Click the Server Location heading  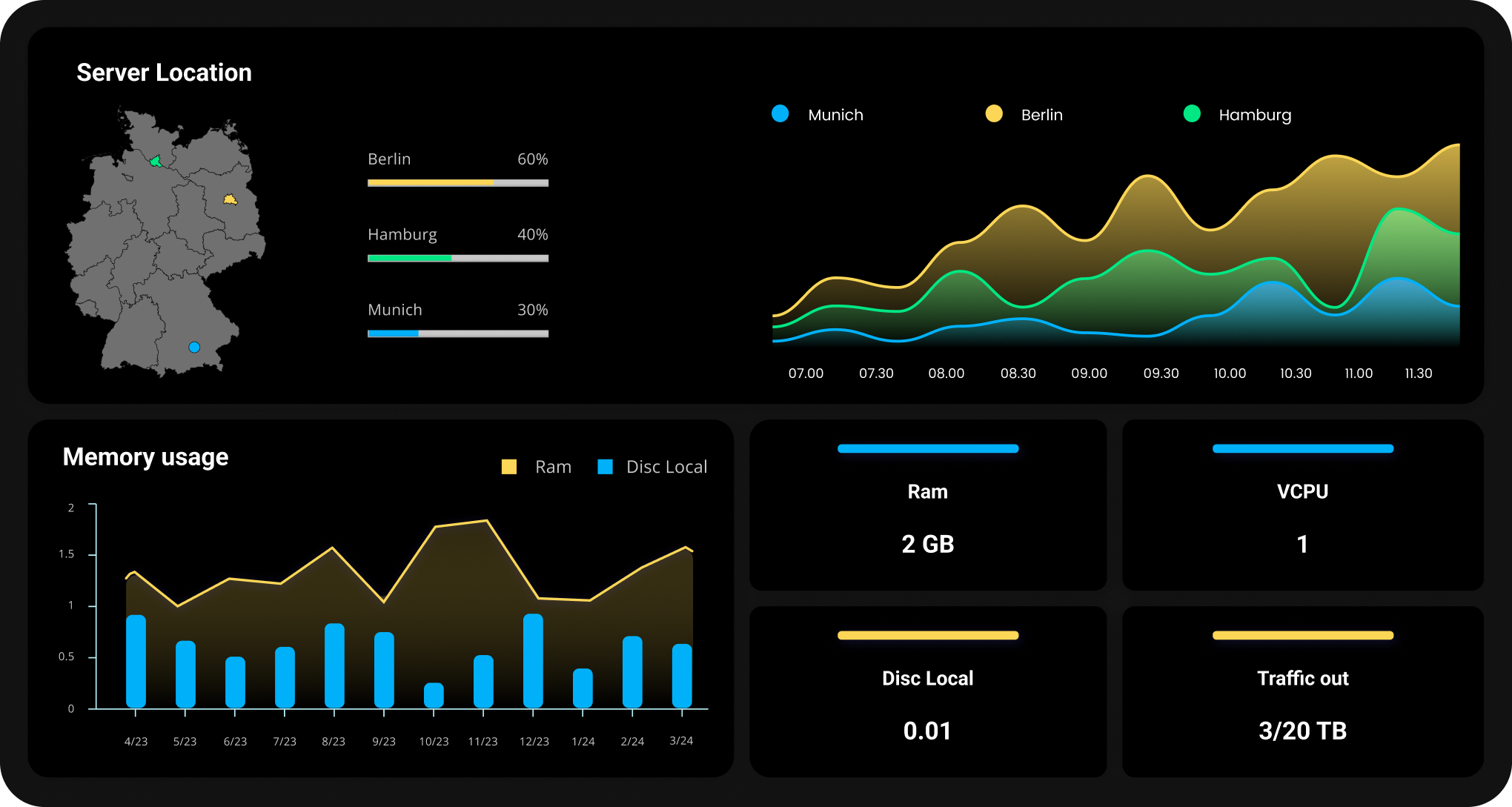164,73
